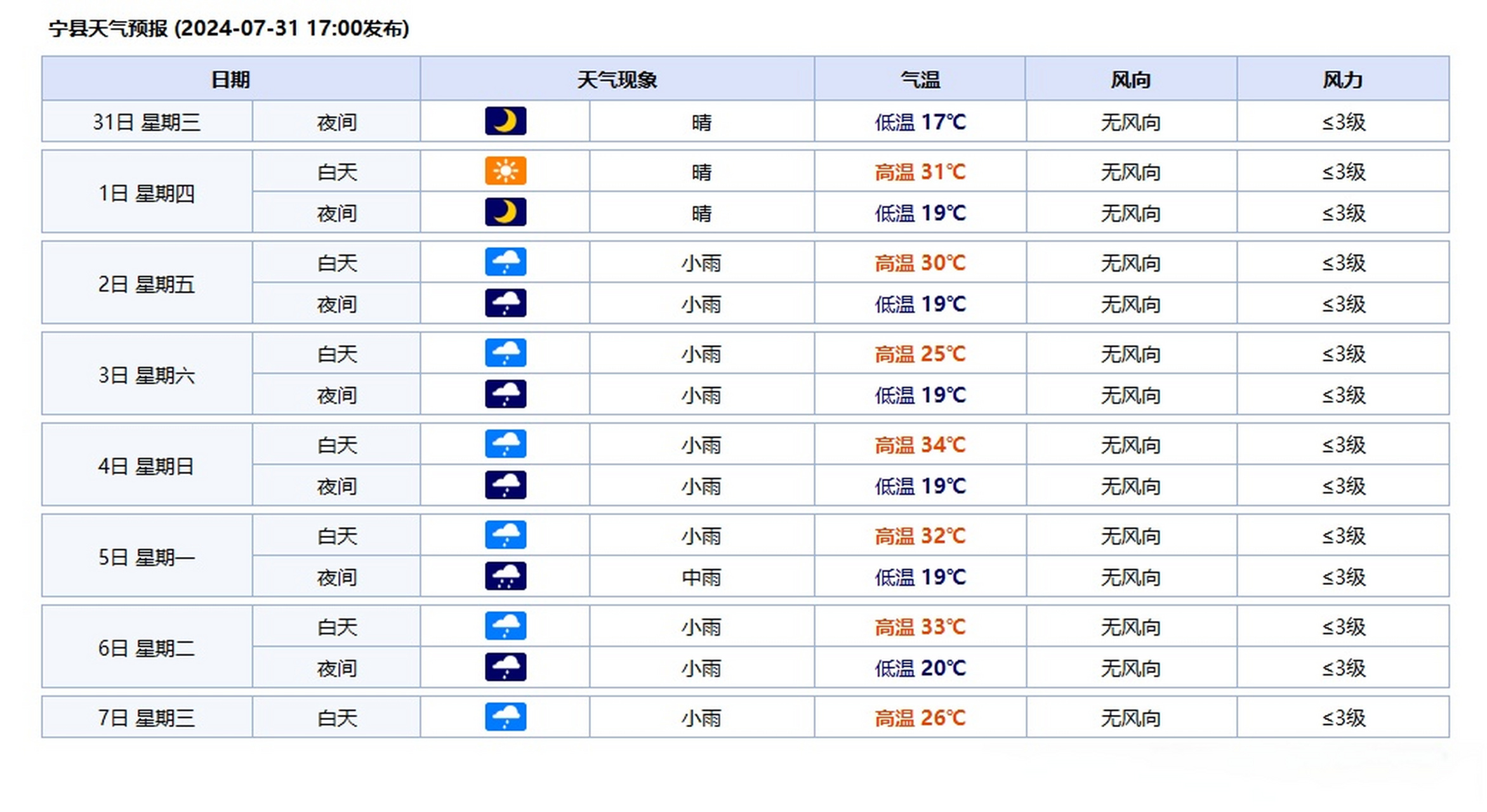Click 小雨 text in 7日 daytime row
Viewport: 1487px width, 812px height.
point(701,717)
